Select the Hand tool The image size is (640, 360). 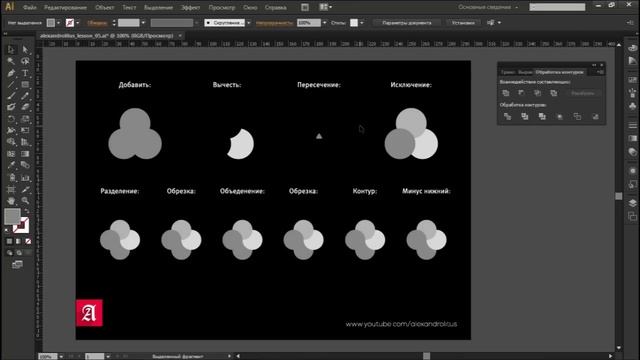pyautogui.click(x=11, y=201)
